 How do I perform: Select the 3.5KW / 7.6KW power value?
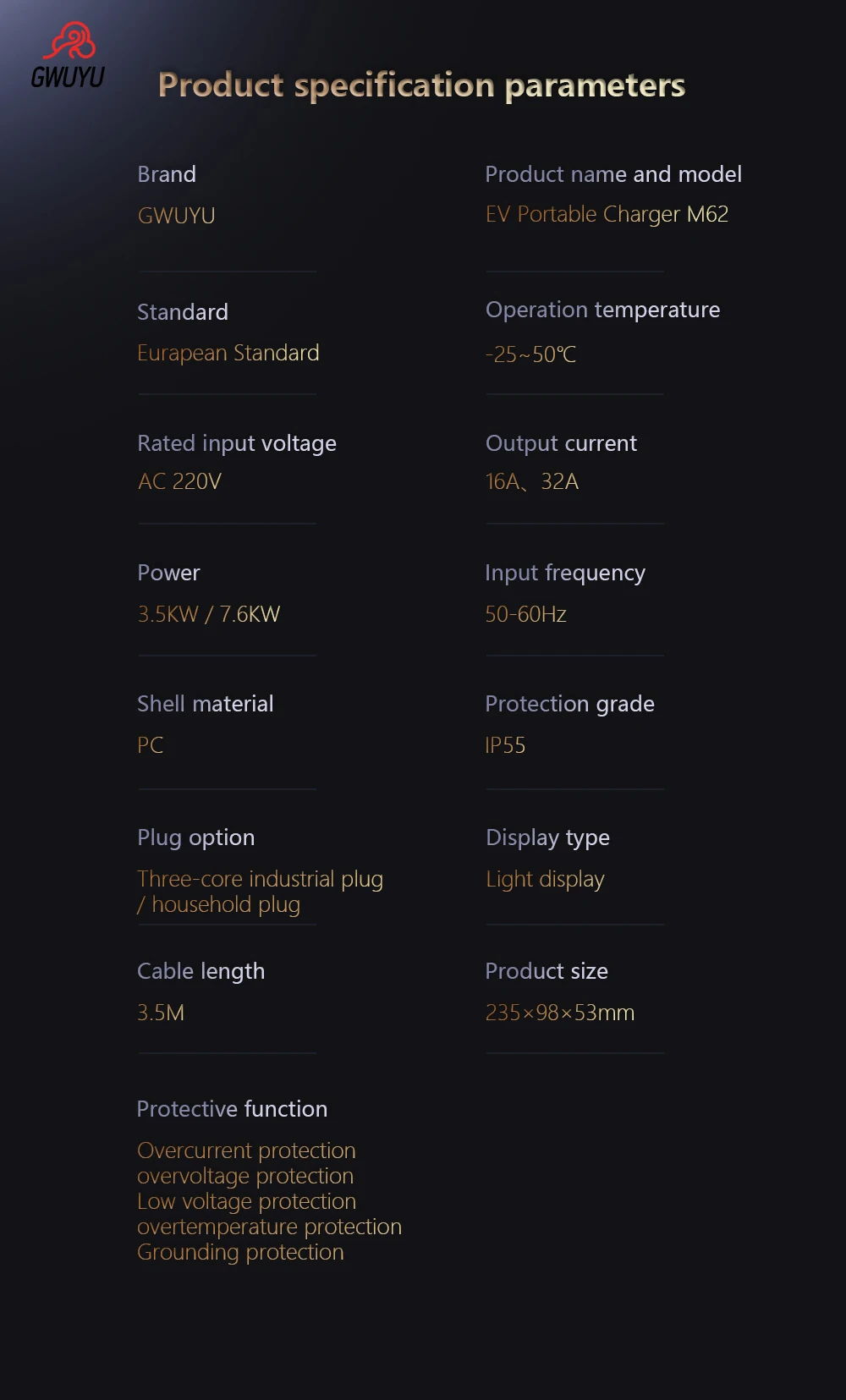click(x=209, y=614)
